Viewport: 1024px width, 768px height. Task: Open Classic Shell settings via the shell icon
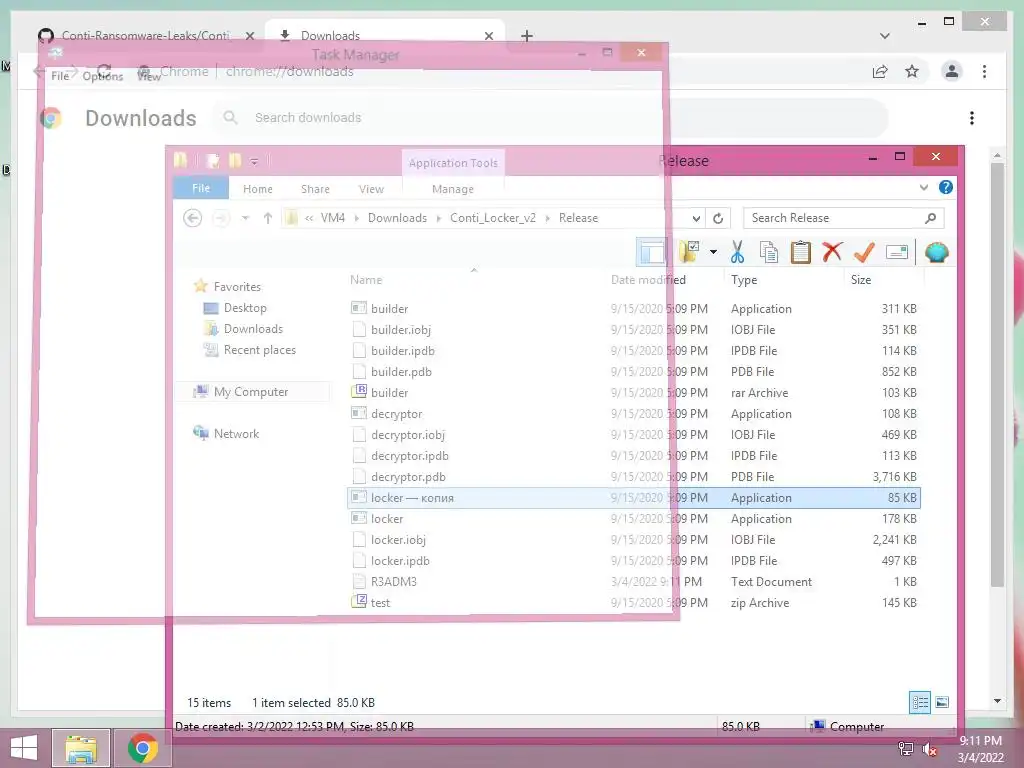coord(936,252)
